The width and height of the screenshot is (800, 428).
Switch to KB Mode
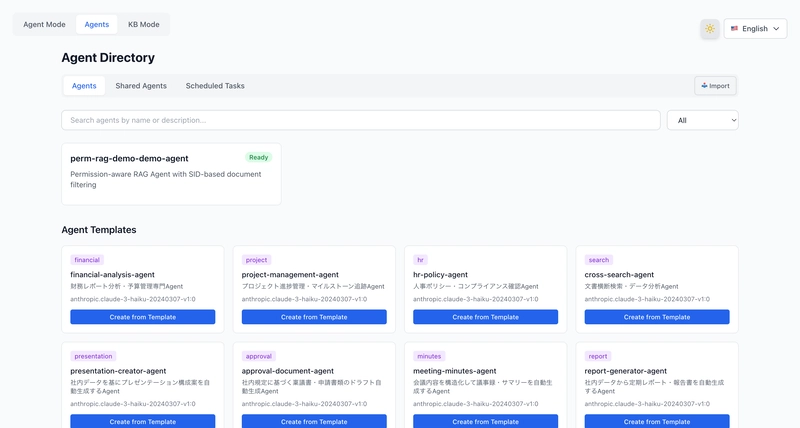coord(143,24)
